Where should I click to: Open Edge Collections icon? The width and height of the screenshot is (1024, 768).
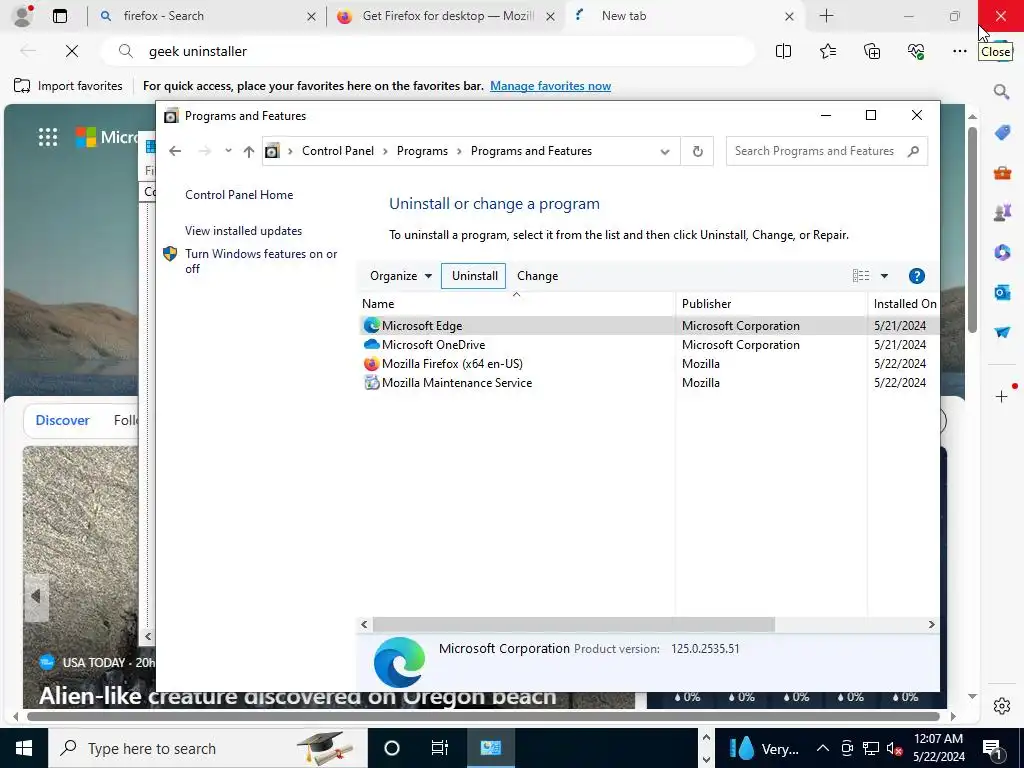(872, 51)
